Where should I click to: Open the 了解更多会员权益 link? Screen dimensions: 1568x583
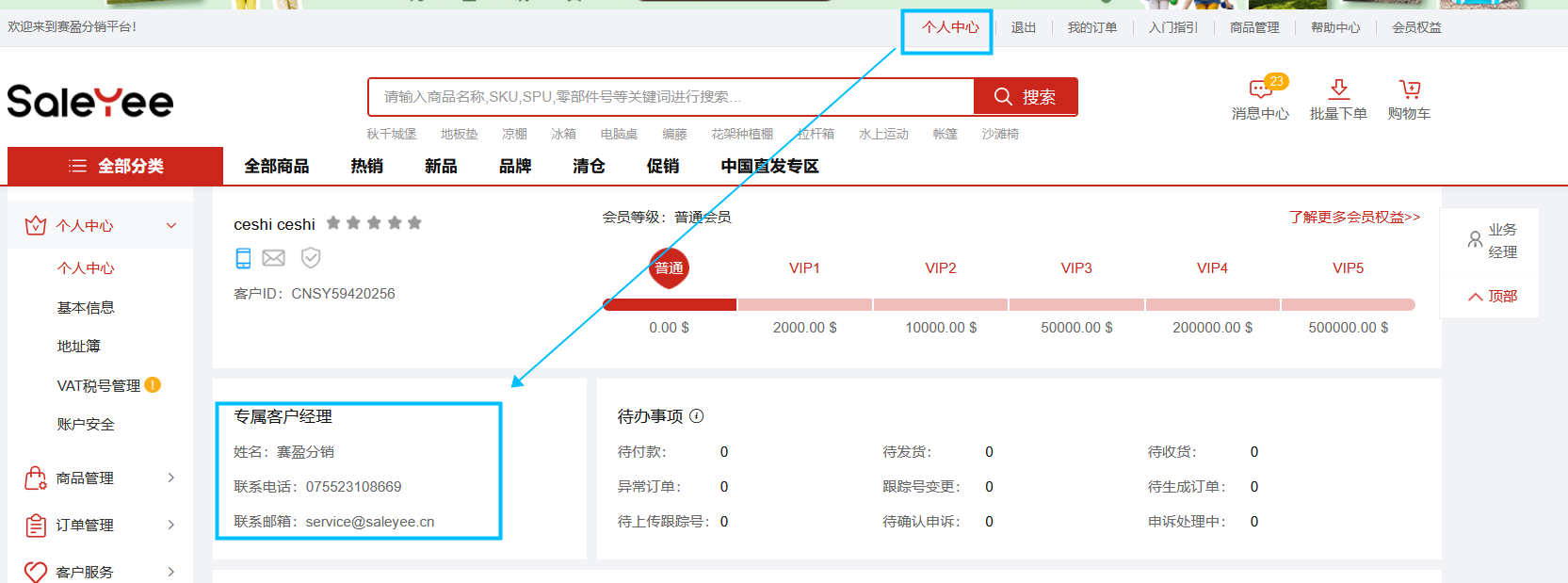[1353, 218]
